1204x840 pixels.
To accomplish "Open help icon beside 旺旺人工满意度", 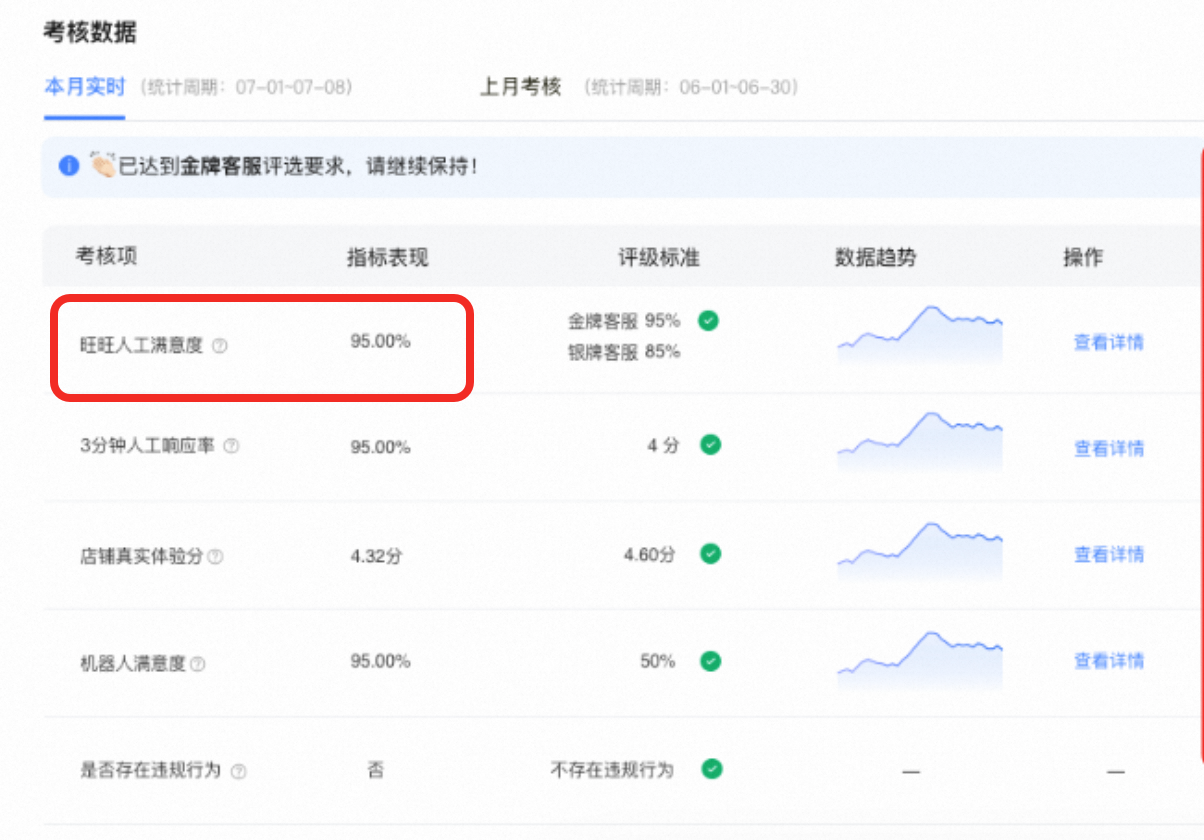I will (220, 346).
